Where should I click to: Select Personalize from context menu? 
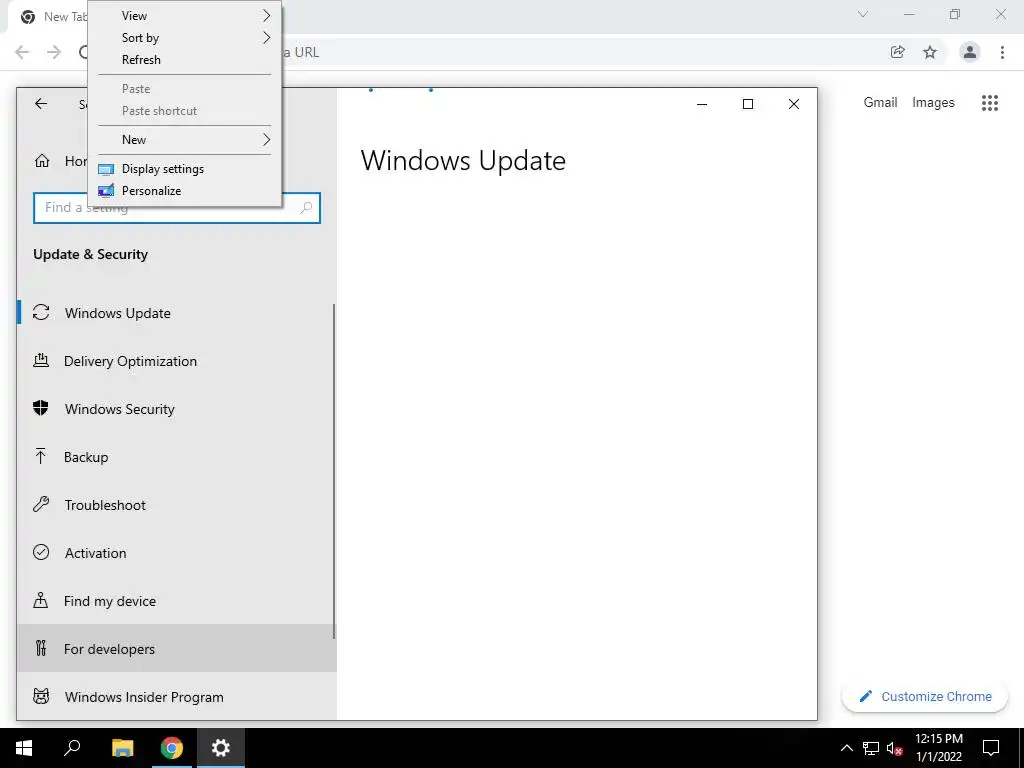pos(185,191)
